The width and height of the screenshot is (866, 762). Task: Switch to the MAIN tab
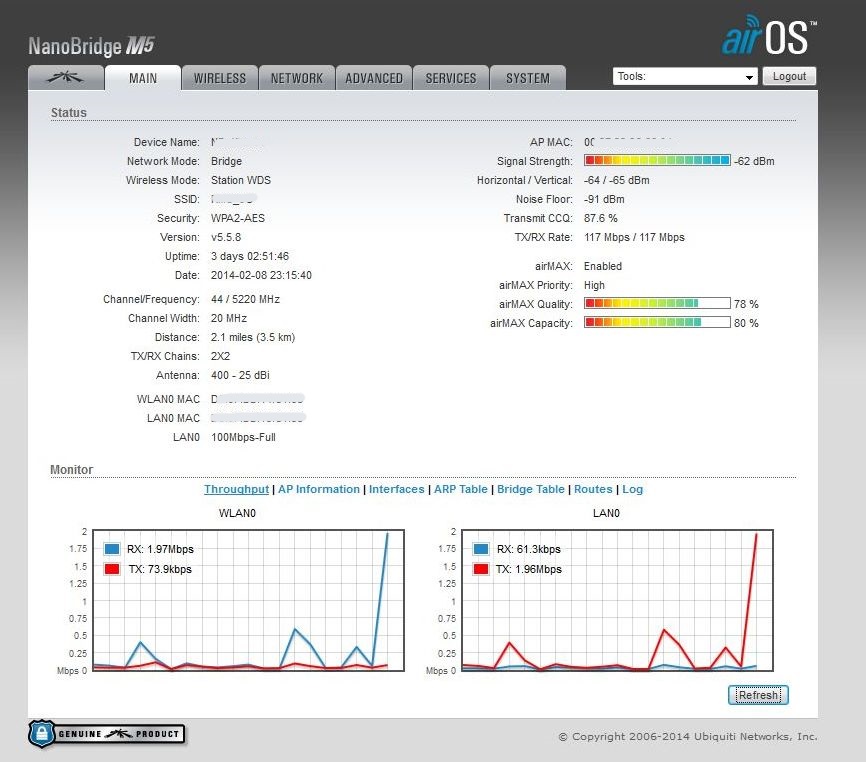click(143, 78)
